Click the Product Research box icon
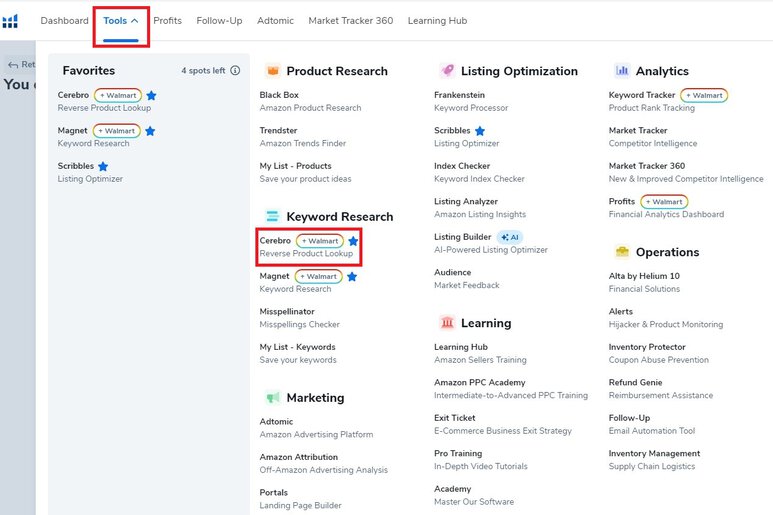 tap(272, 71)
